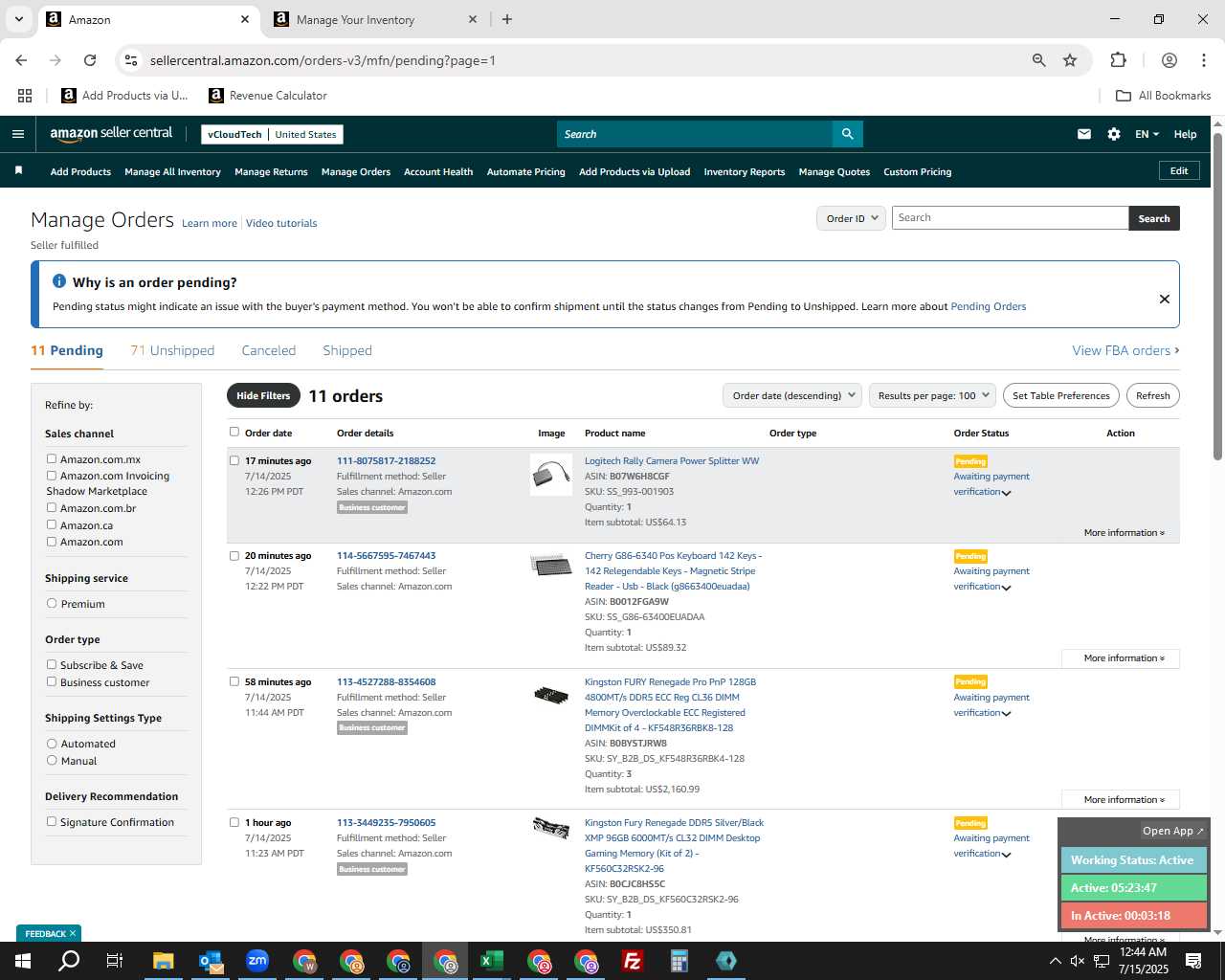Click the blue info icon in pending banner
This screenshot has height=980, width=1225.
click(59, 281)
